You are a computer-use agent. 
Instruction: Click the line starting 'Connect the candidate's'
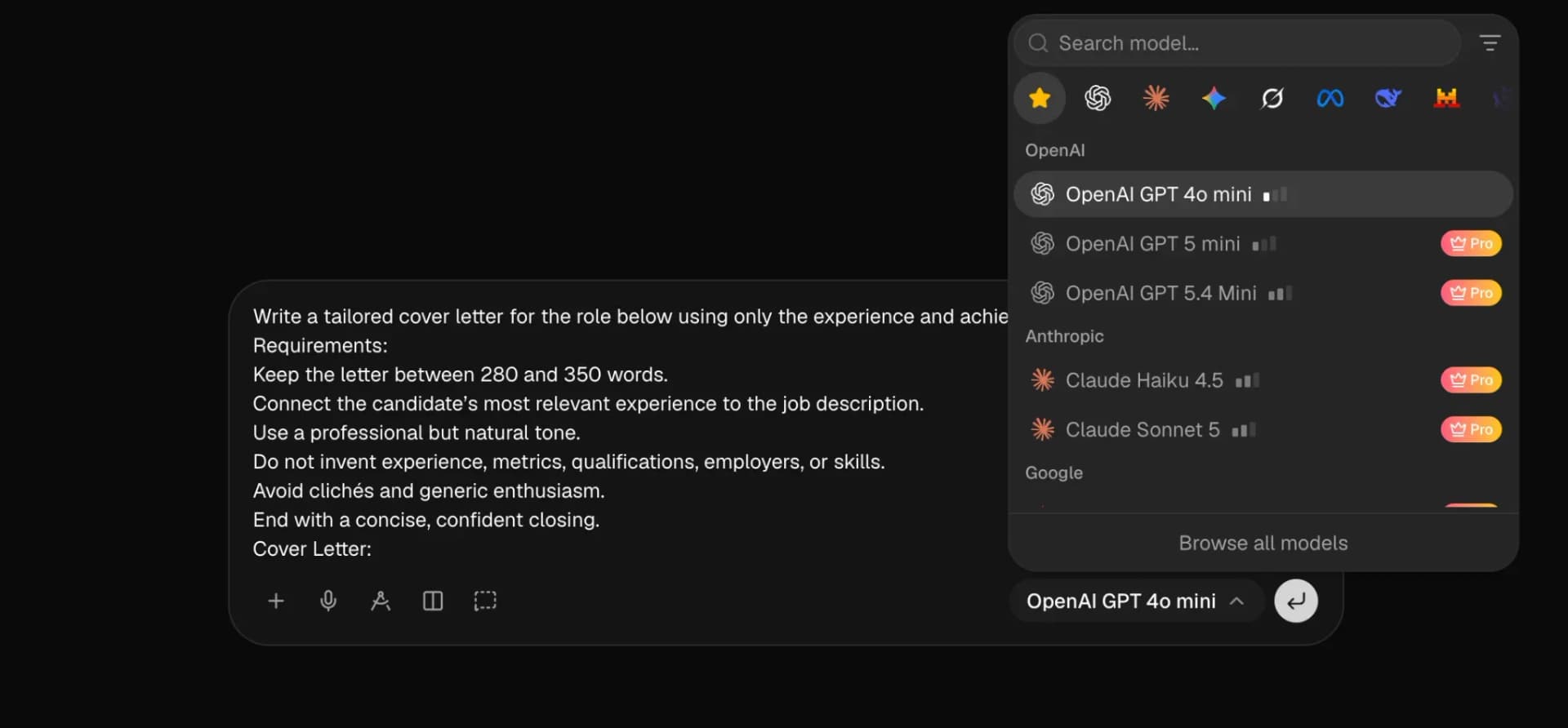click(x=588, y=404)
